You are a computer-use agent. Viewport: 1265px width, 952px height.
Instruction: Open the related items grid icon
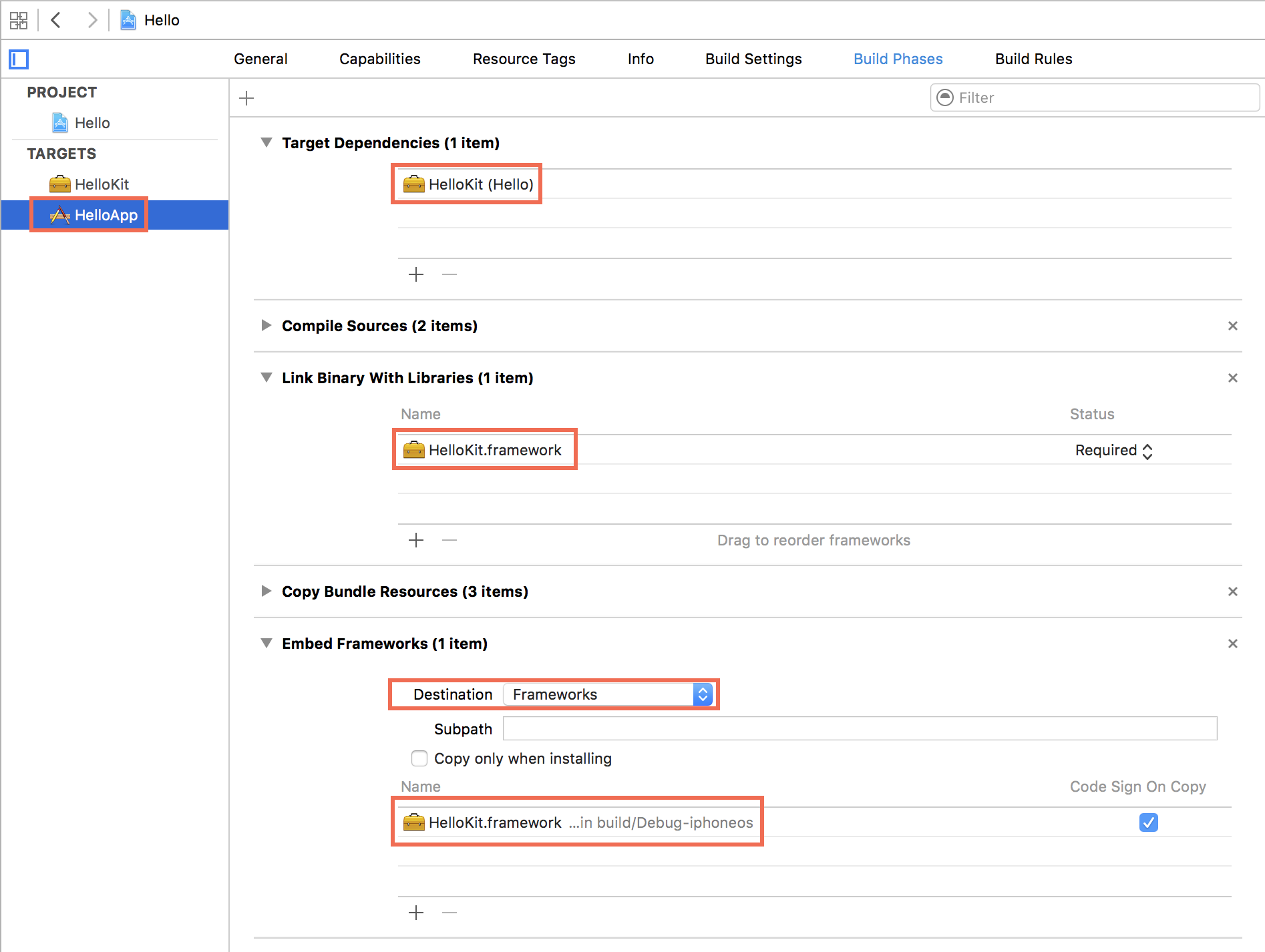tap(19, 21)
